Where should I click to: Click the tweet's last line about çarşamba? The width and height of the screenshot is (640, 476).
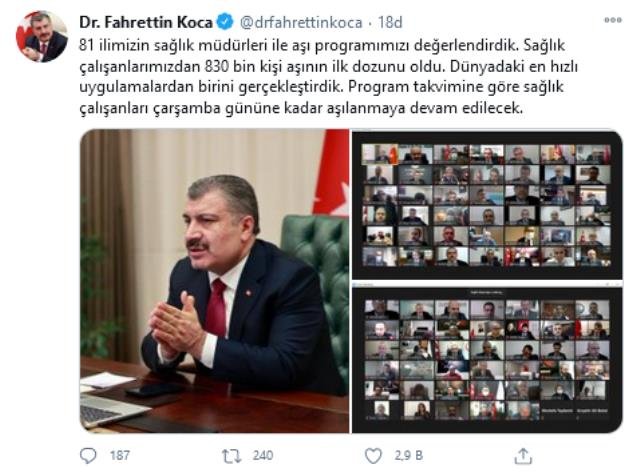click(x=301, y=108)
